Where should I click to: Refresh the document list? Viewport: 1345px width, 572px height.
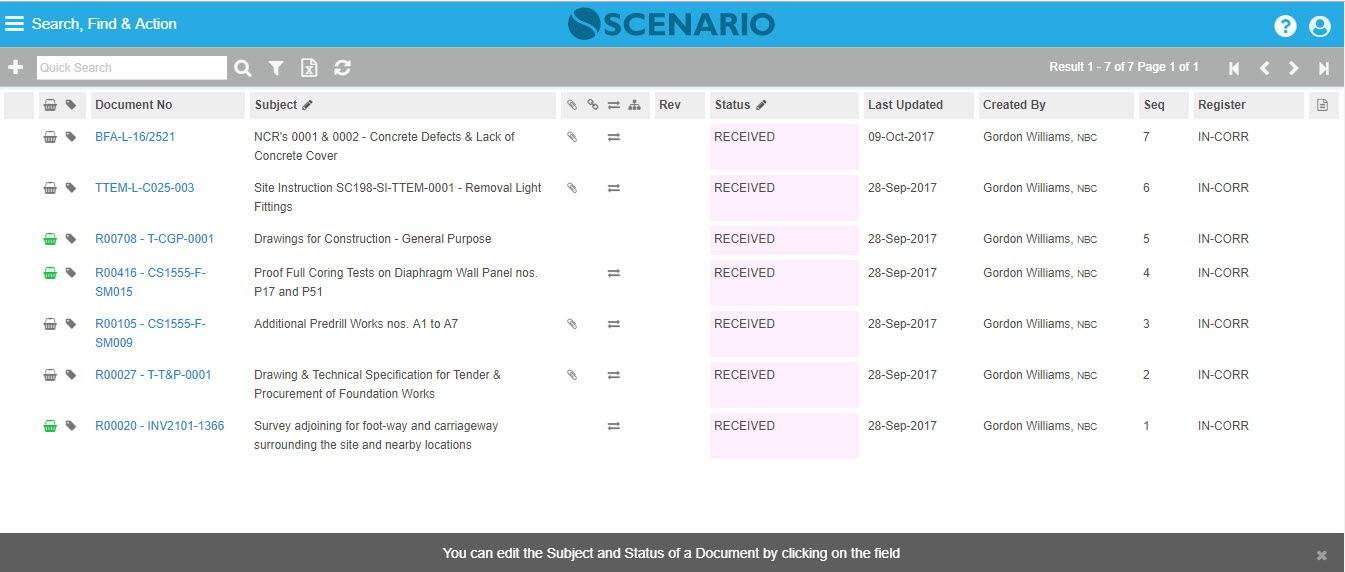tap(342, 68)
